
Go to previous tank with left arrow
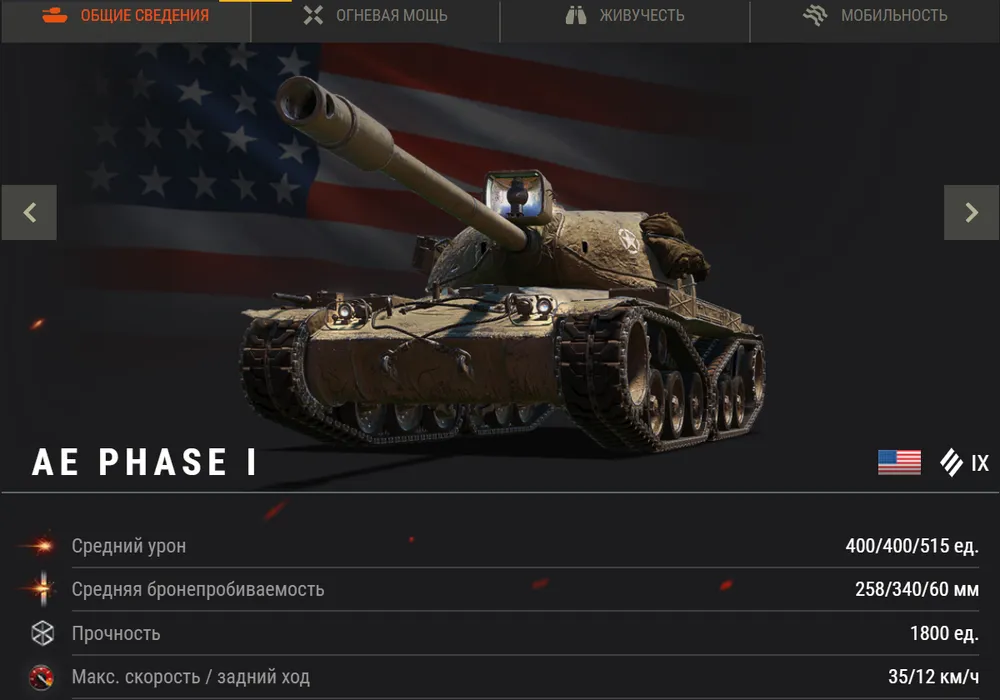pos(29,212)
